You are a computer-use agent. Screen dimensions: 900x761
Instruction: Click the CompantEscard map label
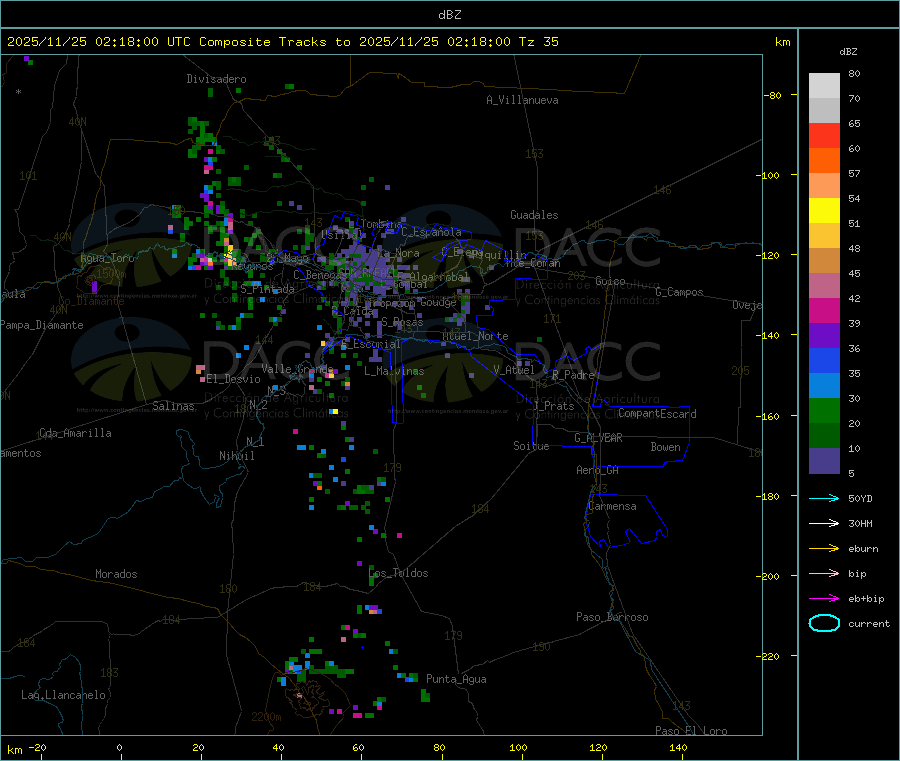(x=657, y=413)
